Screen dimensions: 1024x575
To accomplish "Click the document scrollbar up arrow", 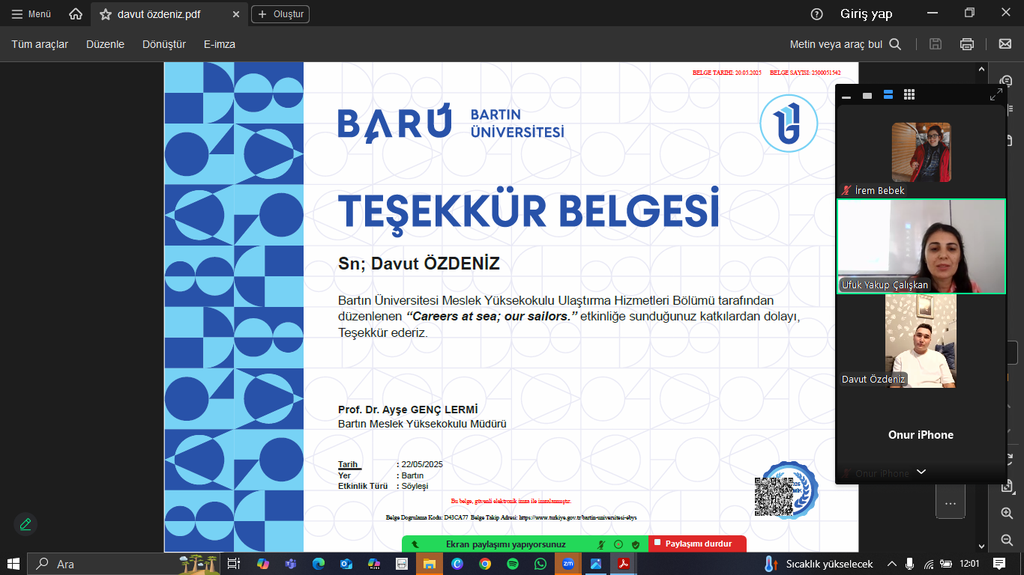I will 982,69.
